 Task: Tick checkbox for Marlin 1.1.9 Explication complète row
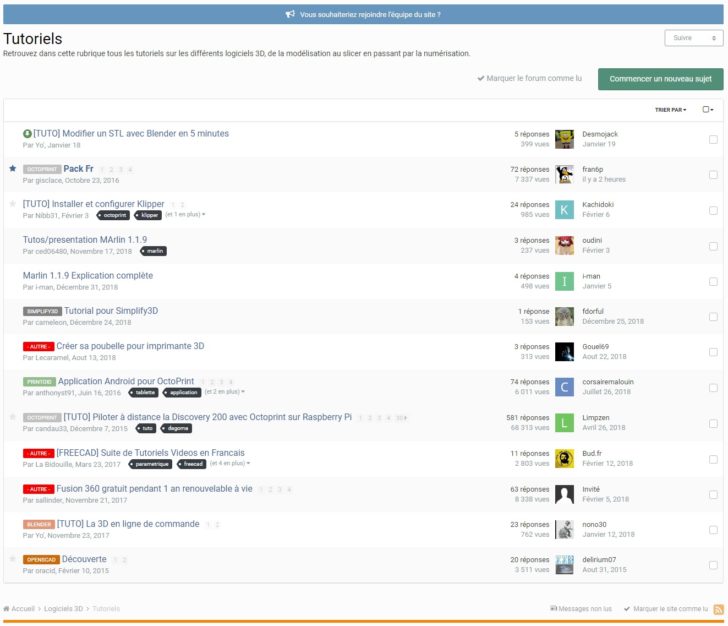pyautogui.click(x=713, y=281)
